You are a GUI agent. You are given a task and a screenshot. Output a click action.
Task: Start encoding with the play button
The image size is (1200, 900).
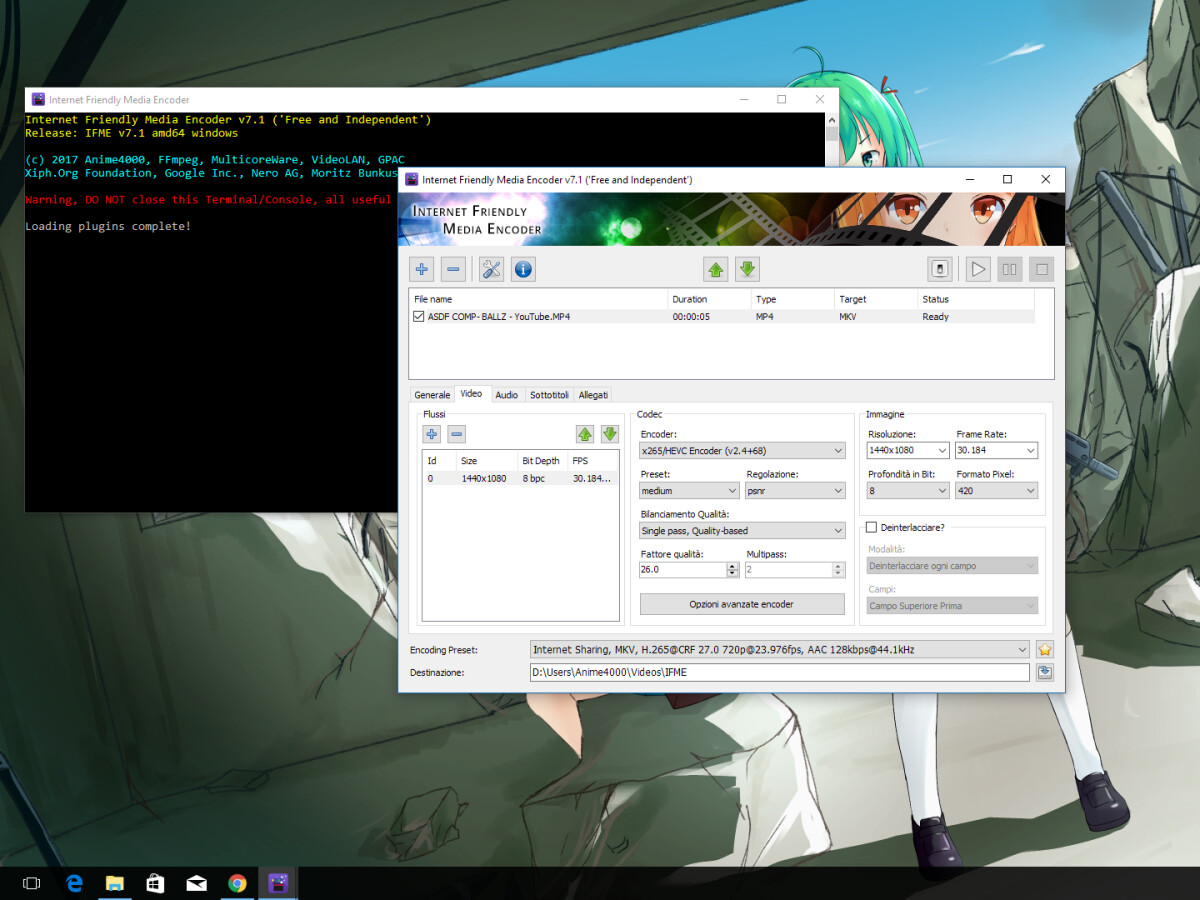pos(978,269)
